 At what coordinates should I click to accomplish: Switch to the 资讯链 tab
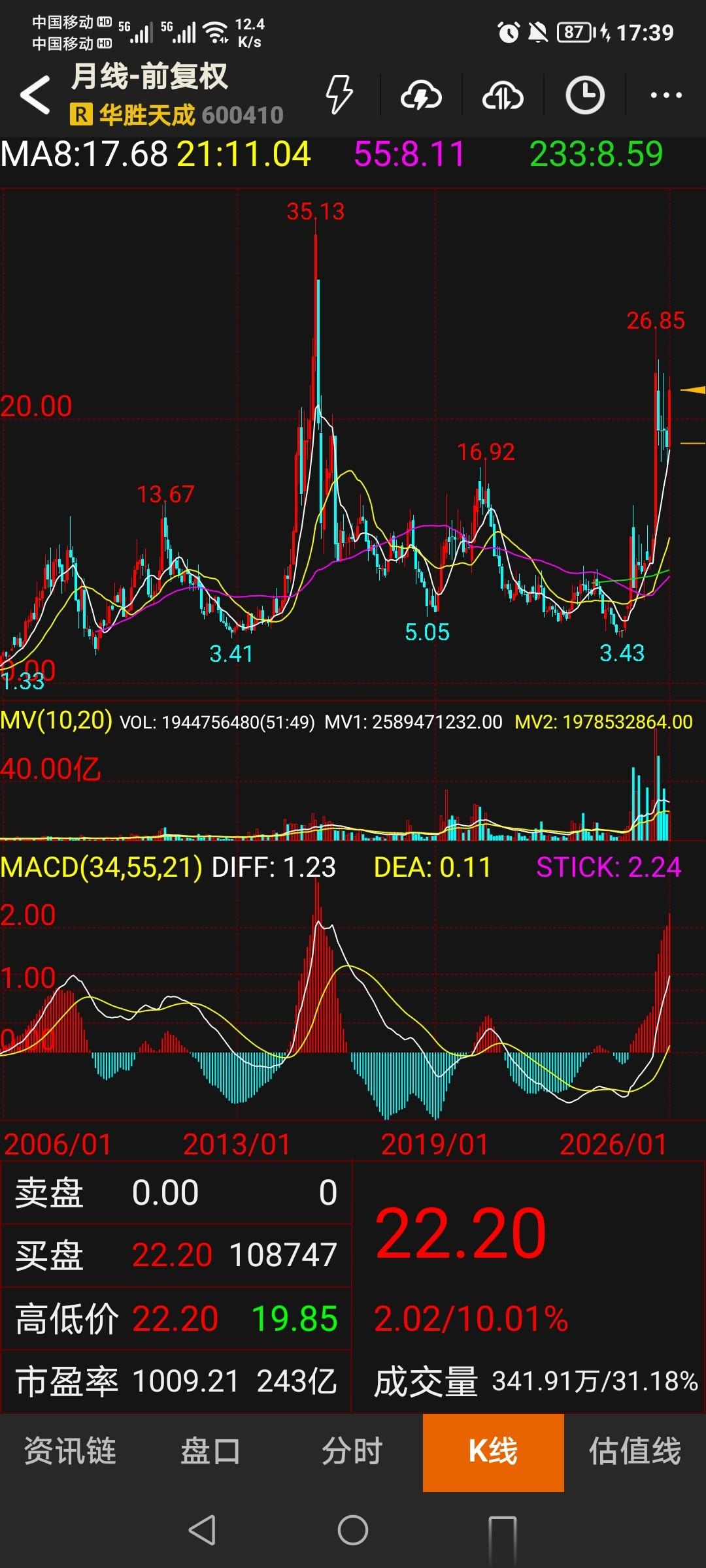pyautogui.click(x=70, y=1452)
